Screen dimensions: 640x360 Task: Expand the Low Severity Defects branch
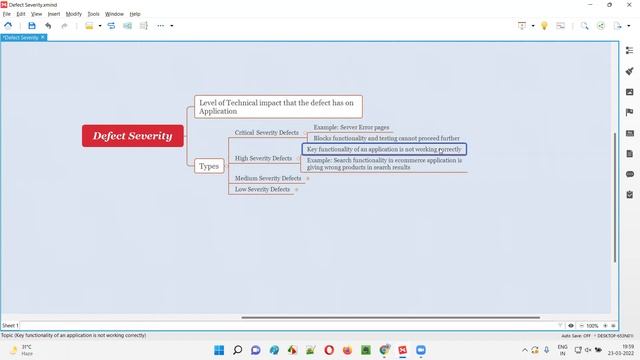point(297,189)
